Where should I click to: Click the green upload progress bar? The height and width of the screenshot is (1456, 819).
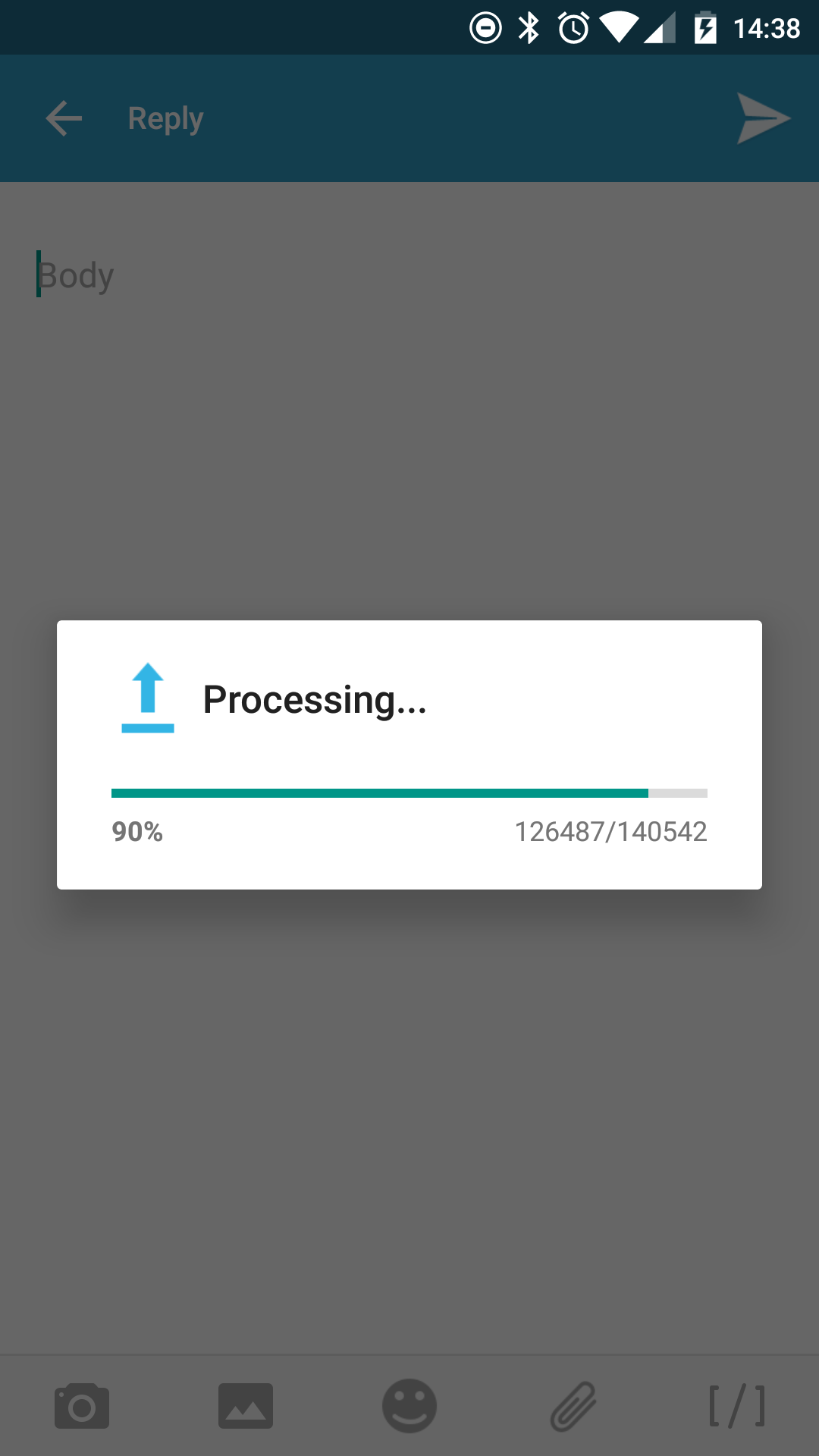[409, 793]
